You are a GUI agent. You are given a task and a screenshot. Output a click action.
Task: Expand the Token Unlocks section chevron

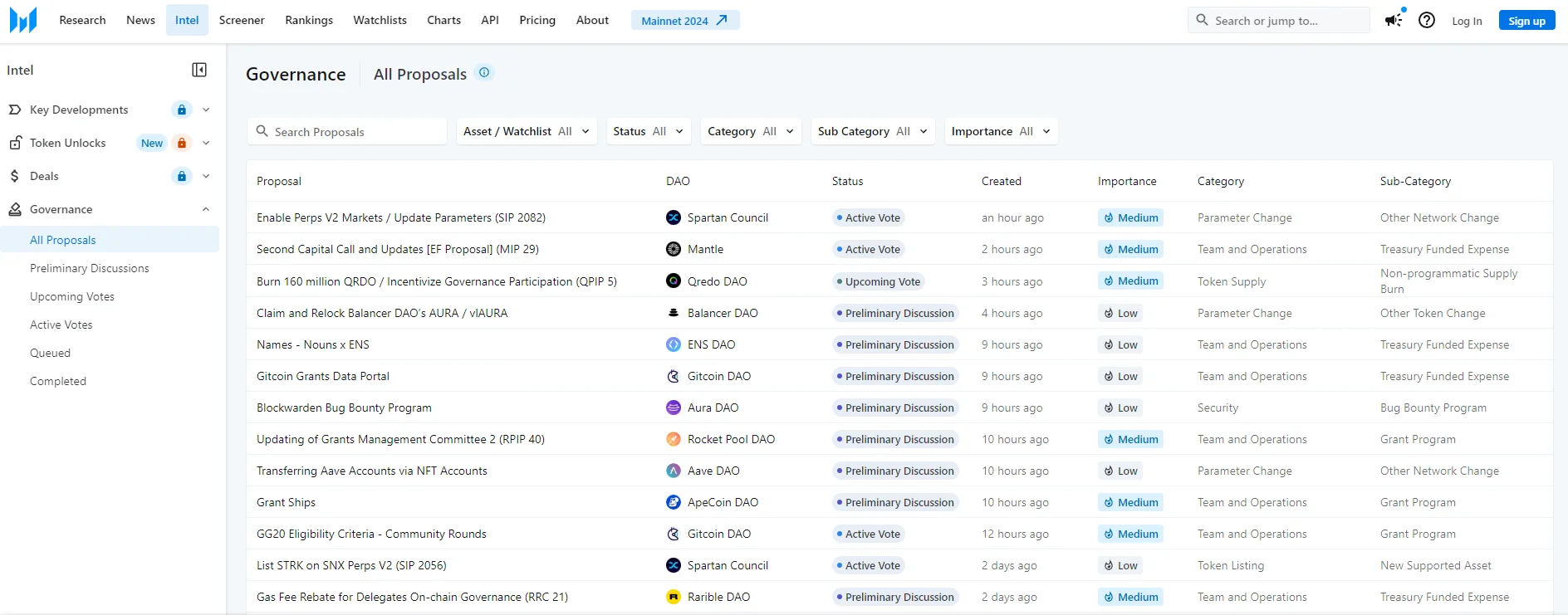[x=206, y=143]
